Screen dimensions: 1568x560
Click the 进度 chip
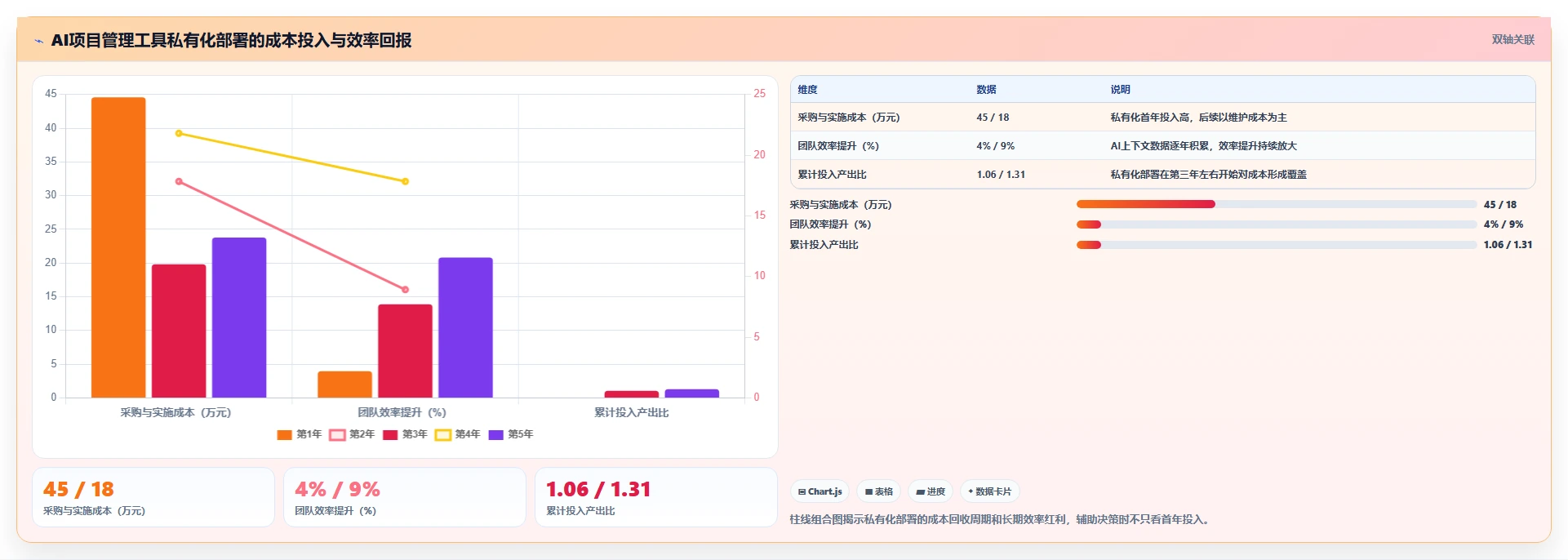pos(930,491)
